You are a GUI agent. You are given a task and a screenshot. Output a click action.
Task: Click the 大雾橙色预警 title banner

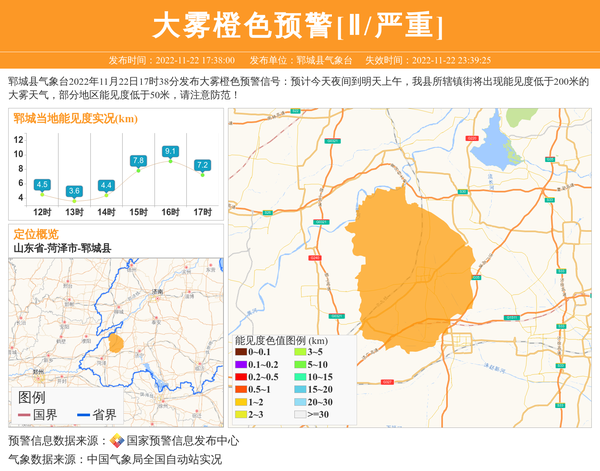[300, 24]
